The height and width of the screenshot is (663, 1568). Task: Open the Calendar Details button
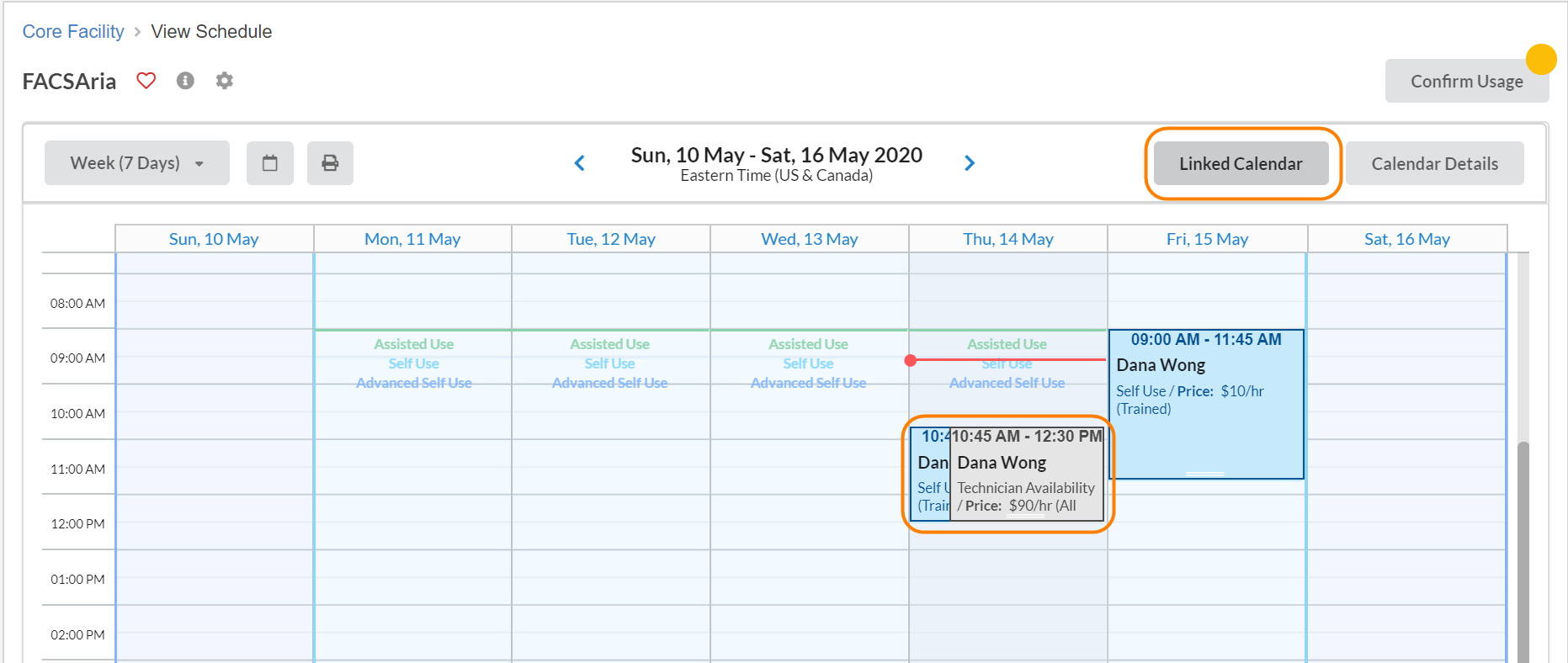[1434, 164]
